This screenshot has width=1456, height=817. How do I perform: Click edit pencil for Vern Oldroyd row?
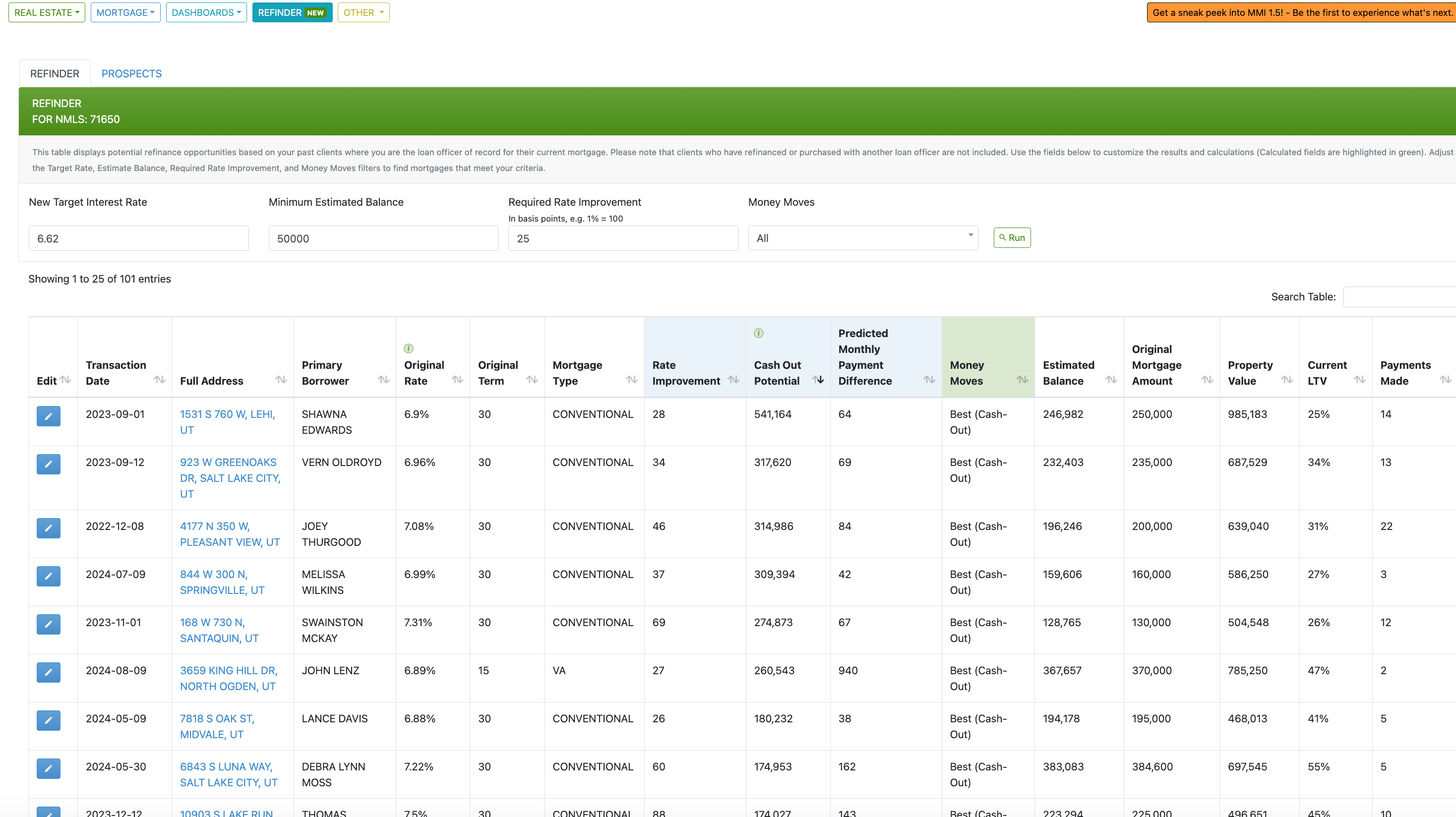(48, 465)
